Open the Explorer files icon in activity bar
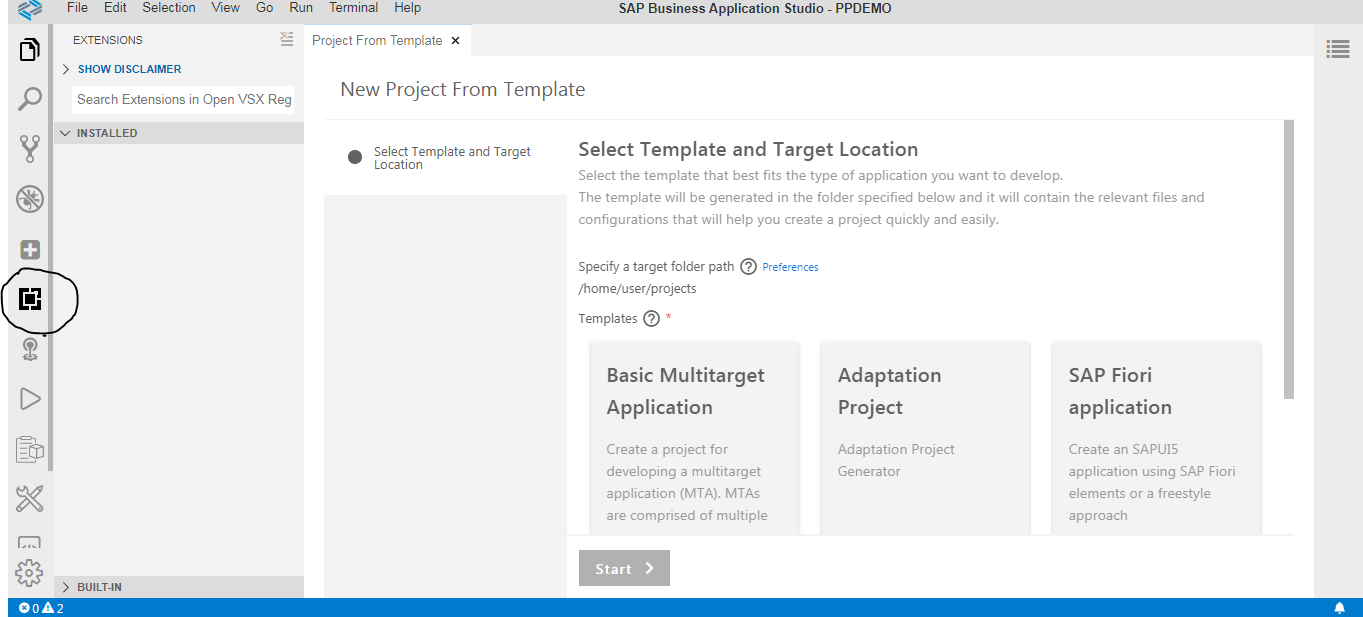 30,49
